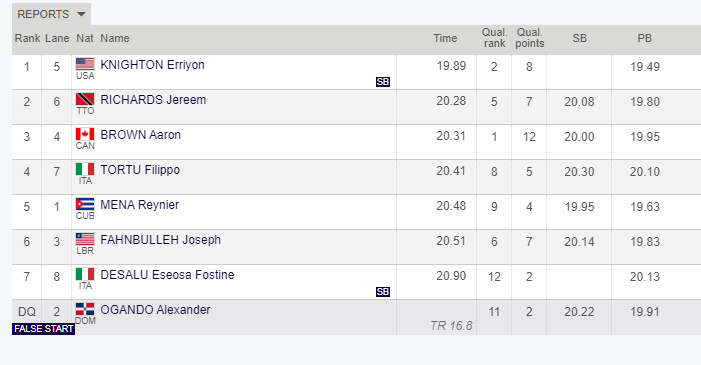Click the Dominican Republic flag icon
This screenshot has height=365, width=701.
click(85, 309)
